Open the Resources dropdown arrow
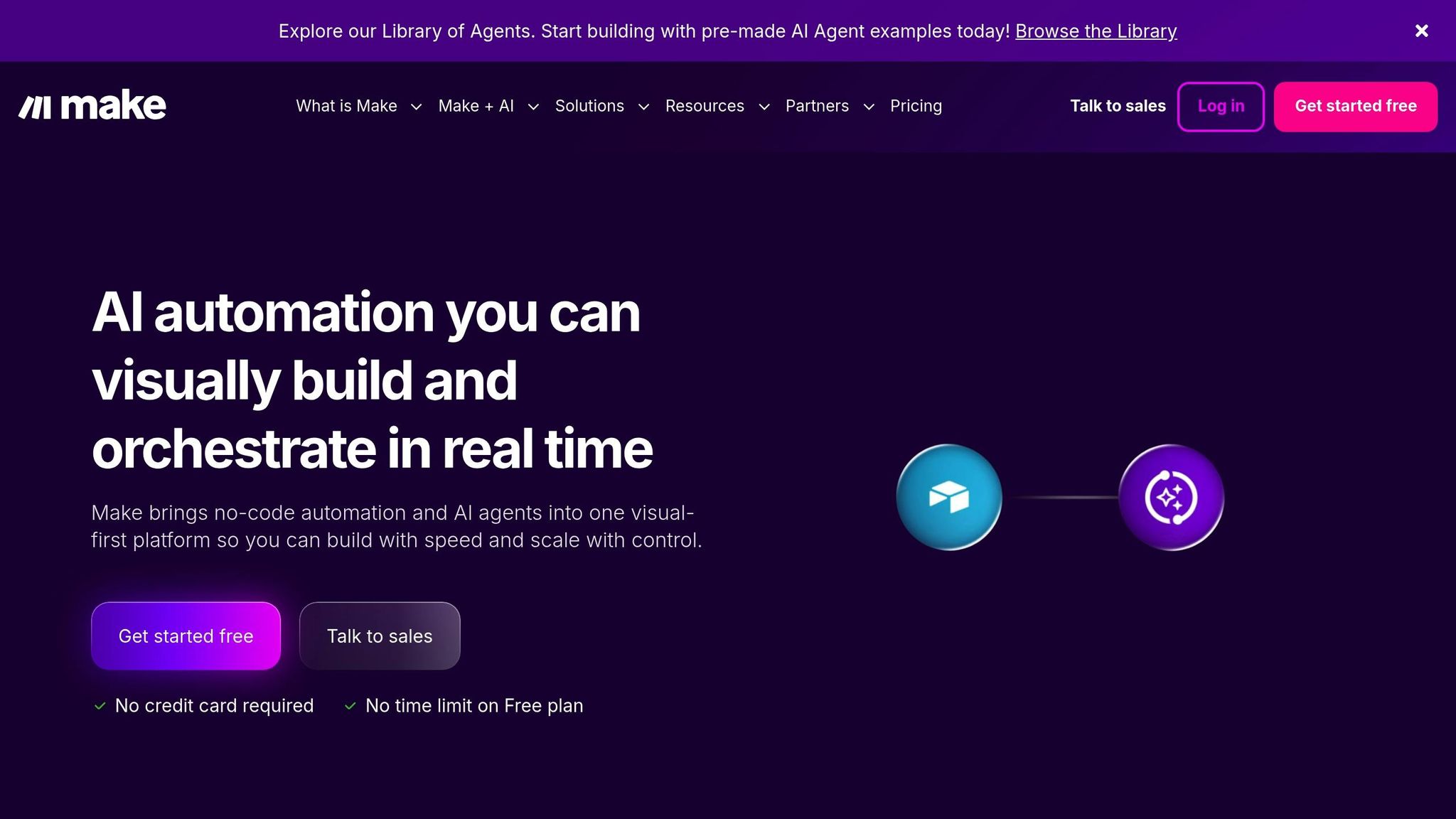The image size is (1456, 819). tap(764, 107)
